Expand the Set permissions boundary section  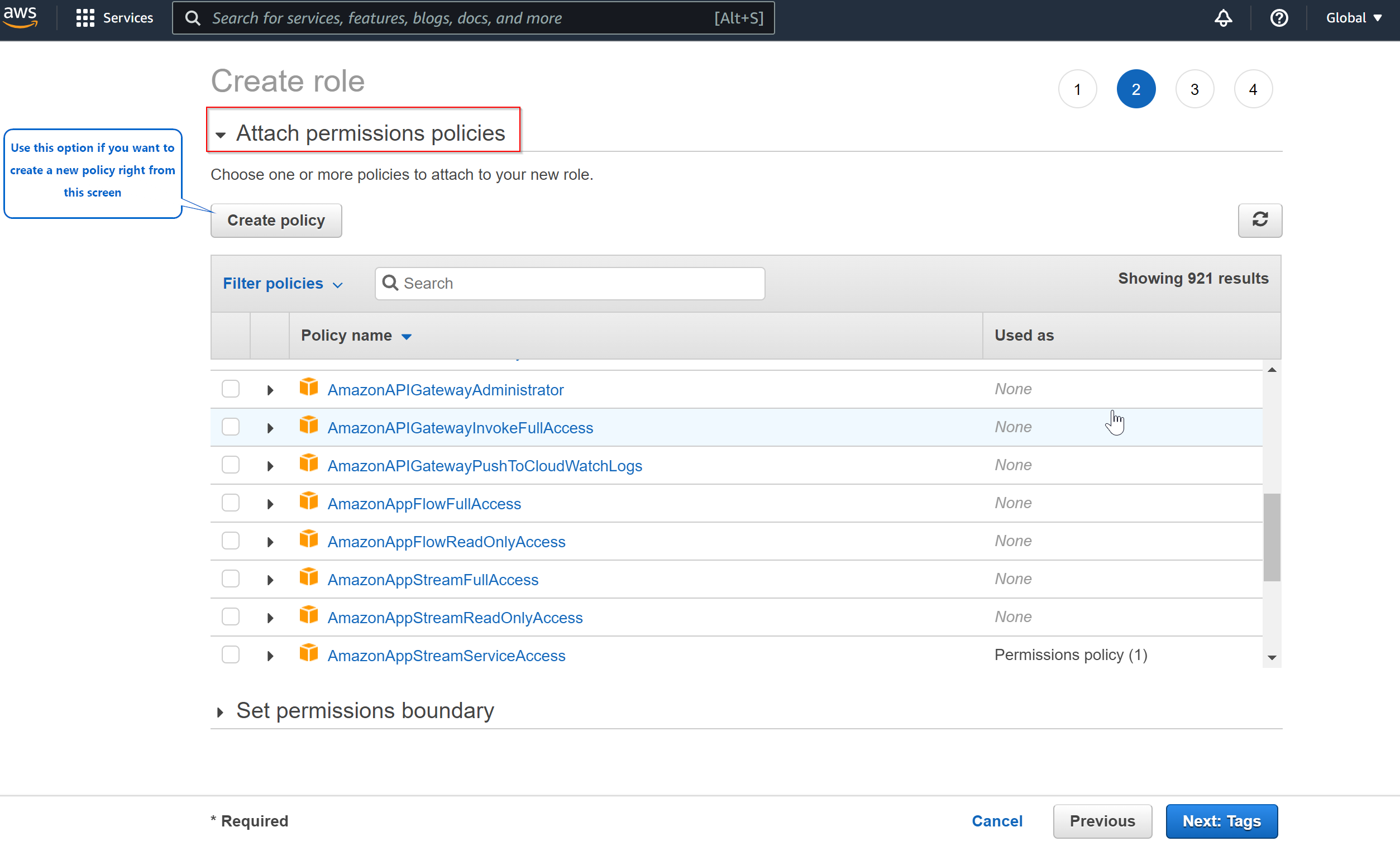pos(221,712)
